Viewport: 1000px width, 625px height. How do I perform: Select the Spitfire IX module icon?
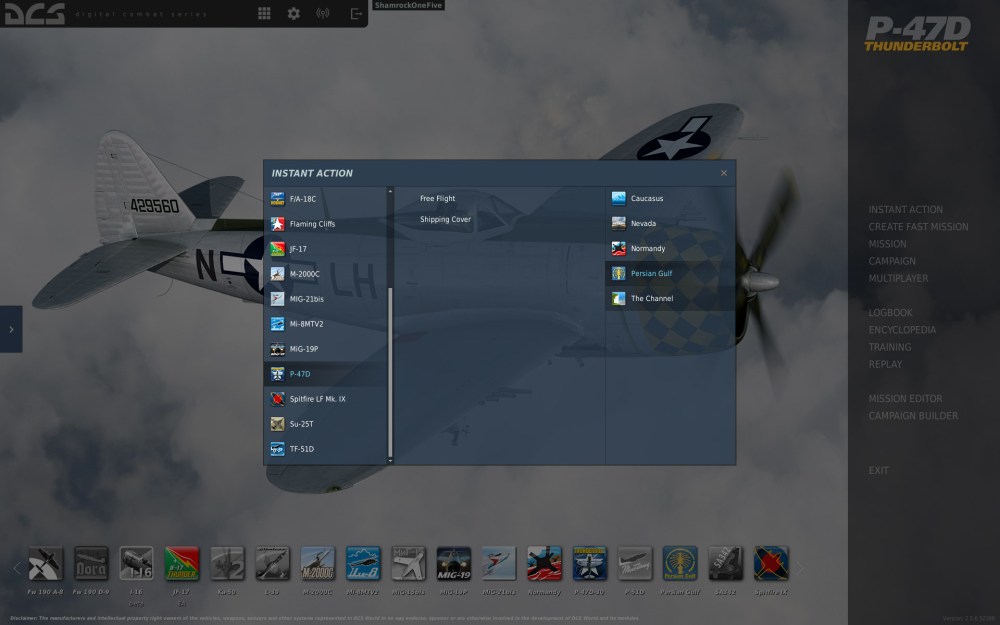point(771,564)
